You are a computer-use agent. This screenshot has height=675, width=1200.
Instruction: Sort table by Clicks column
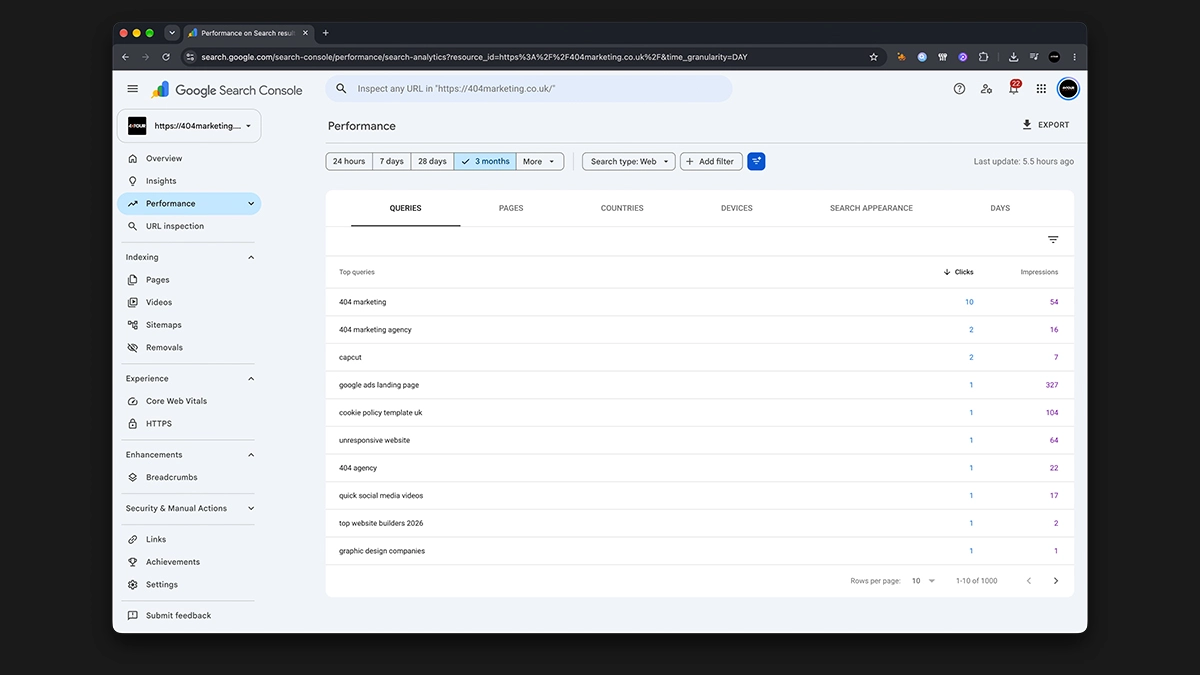coord(958,272)
